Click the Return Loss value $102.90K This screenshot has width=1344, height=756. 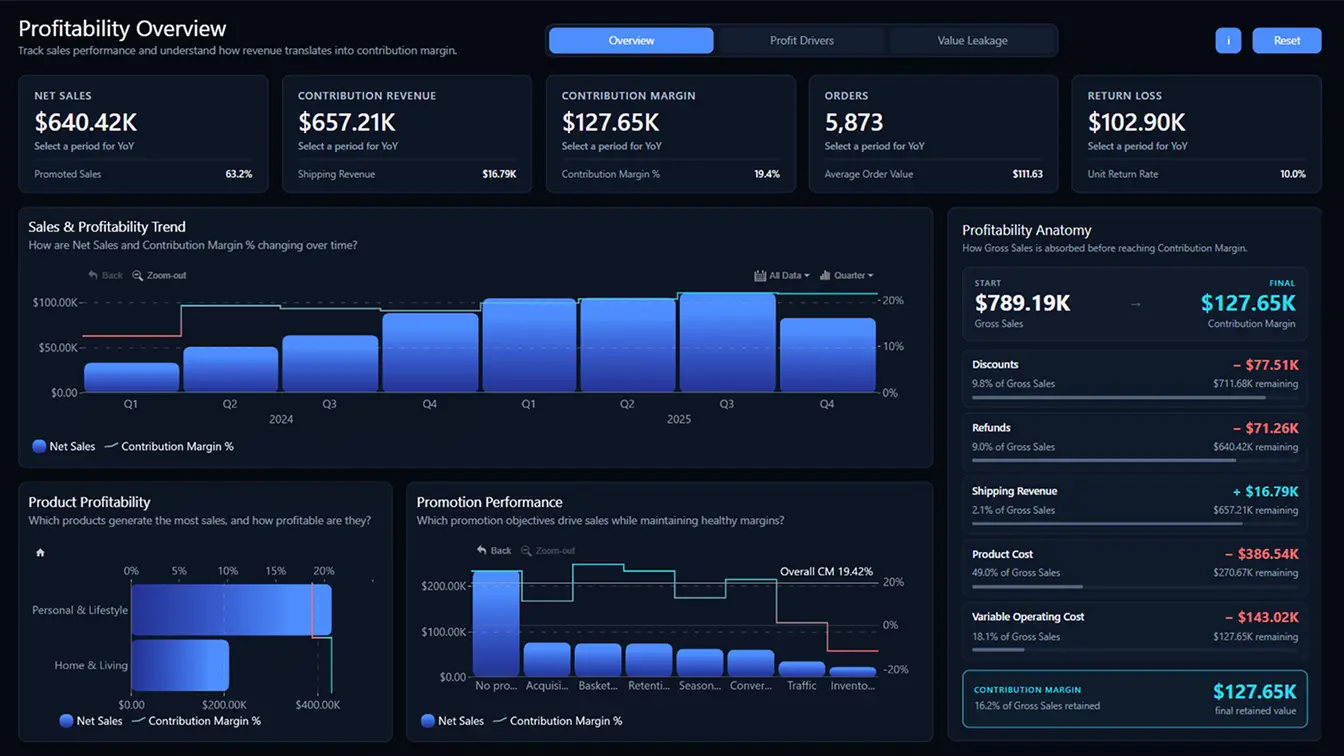tap(1137, 122)
